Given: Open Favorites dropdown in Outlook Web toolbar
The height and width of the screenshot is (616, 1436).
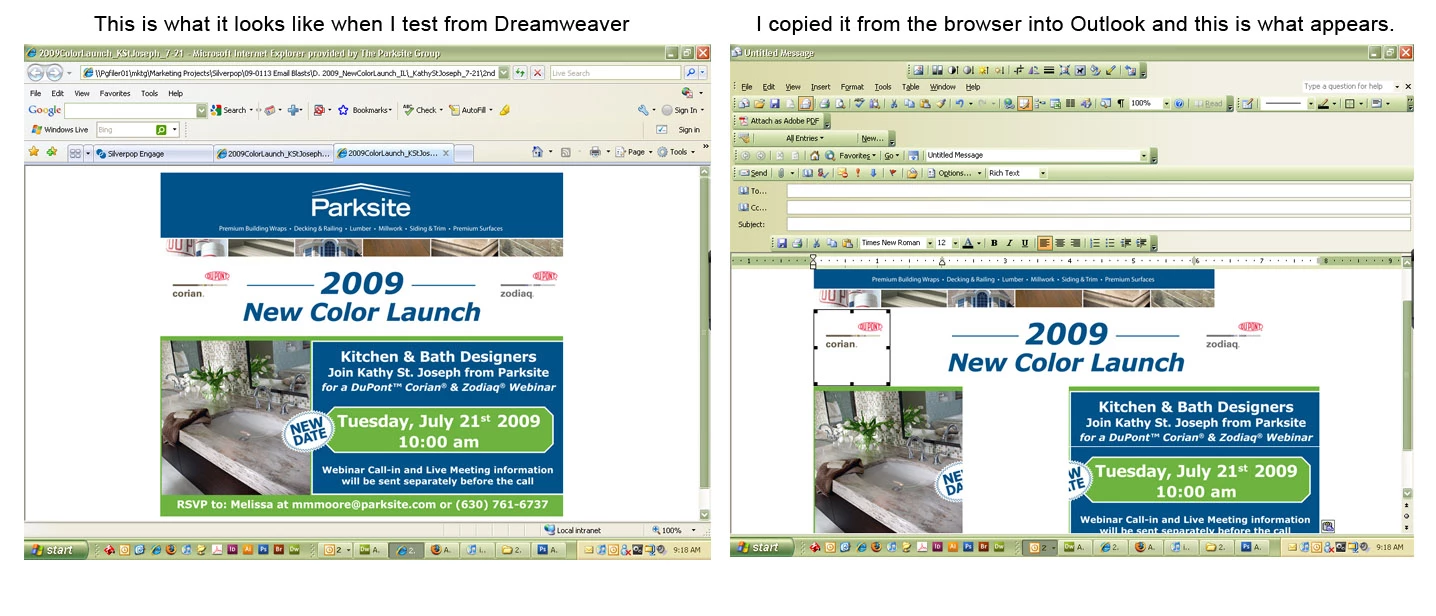Looking at the screenshot, I should tap(857, 156).
